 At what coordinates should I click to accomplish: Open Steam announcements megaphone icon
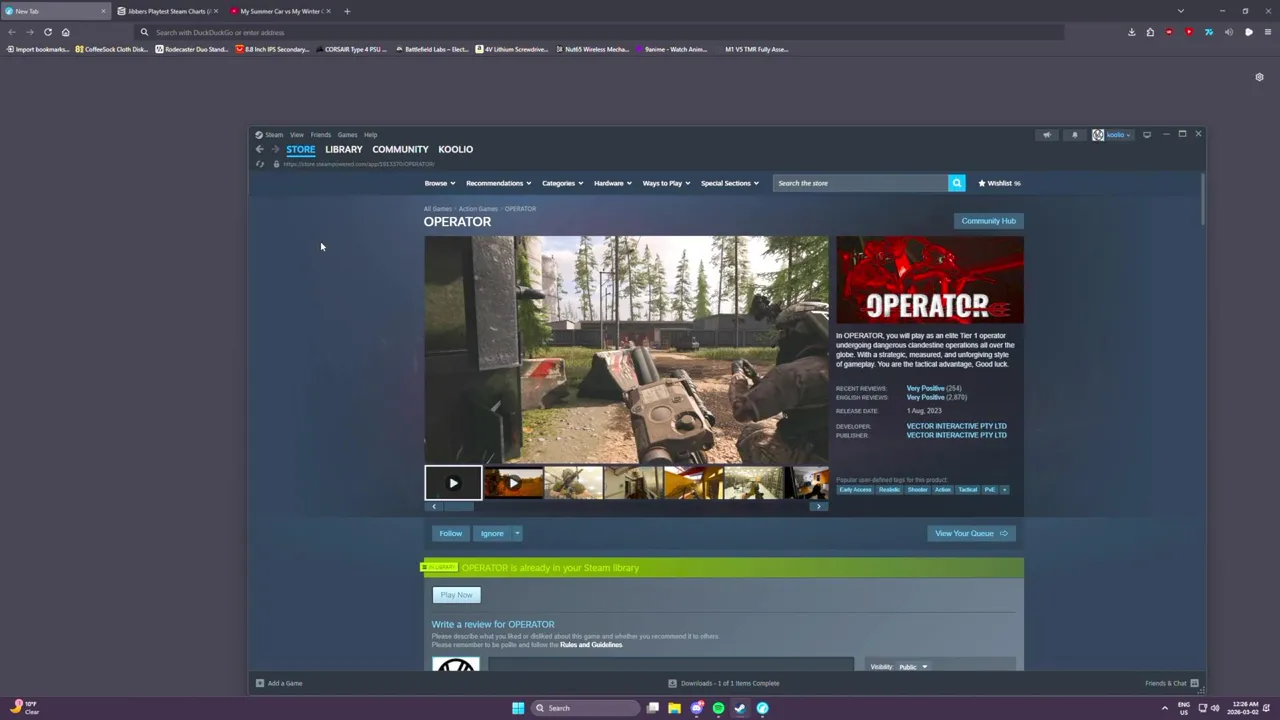(x=1047, y=135)
